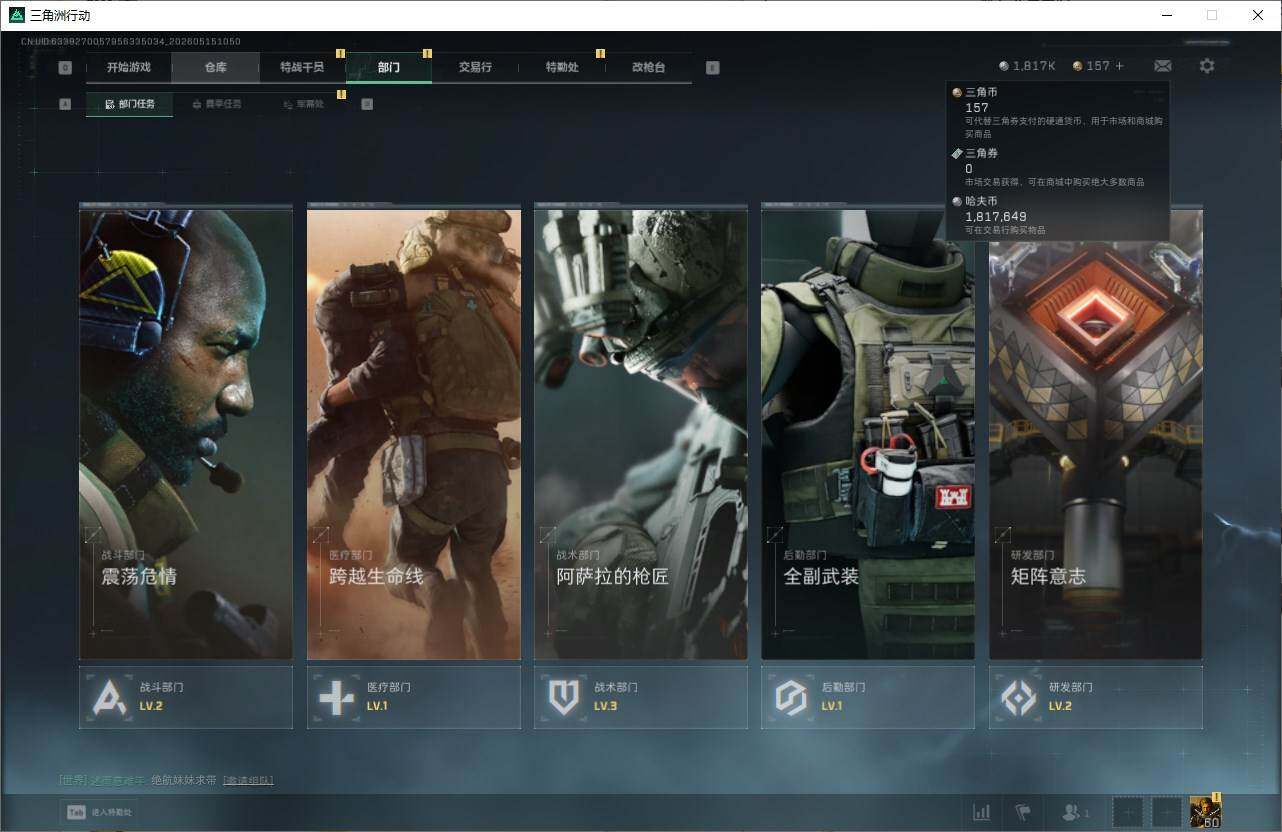Click the 世界 channel tag in chat
The width and height of the screenshot is (1282, 832).
coord(74,780)
